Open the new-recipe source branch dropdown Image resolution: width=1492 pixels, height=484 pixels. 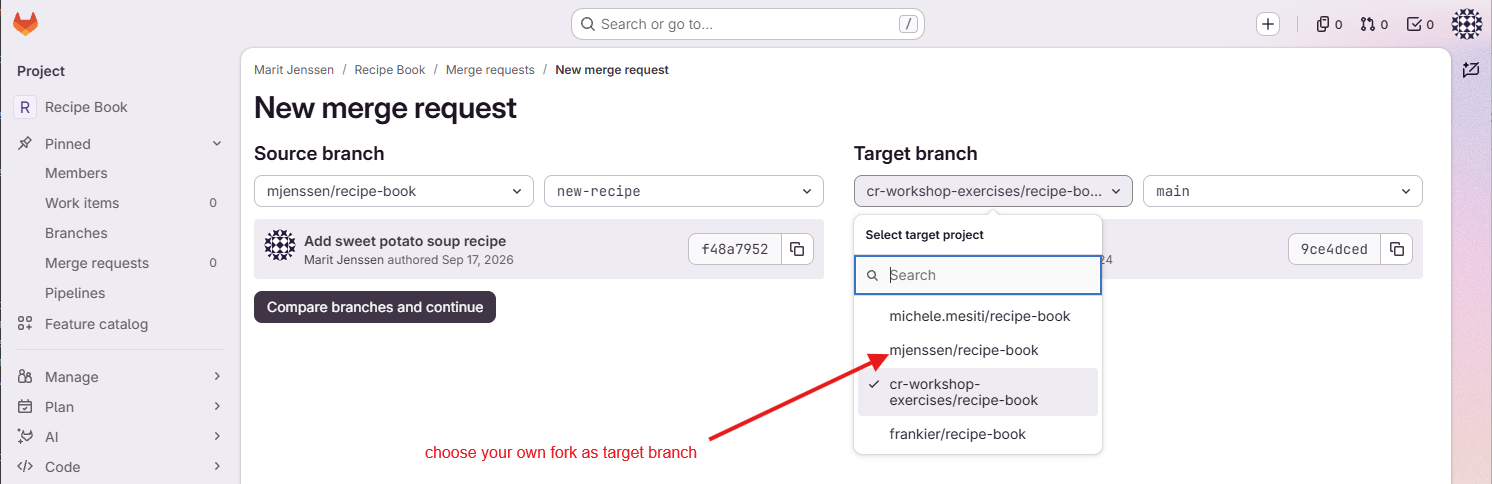(684, 191)
